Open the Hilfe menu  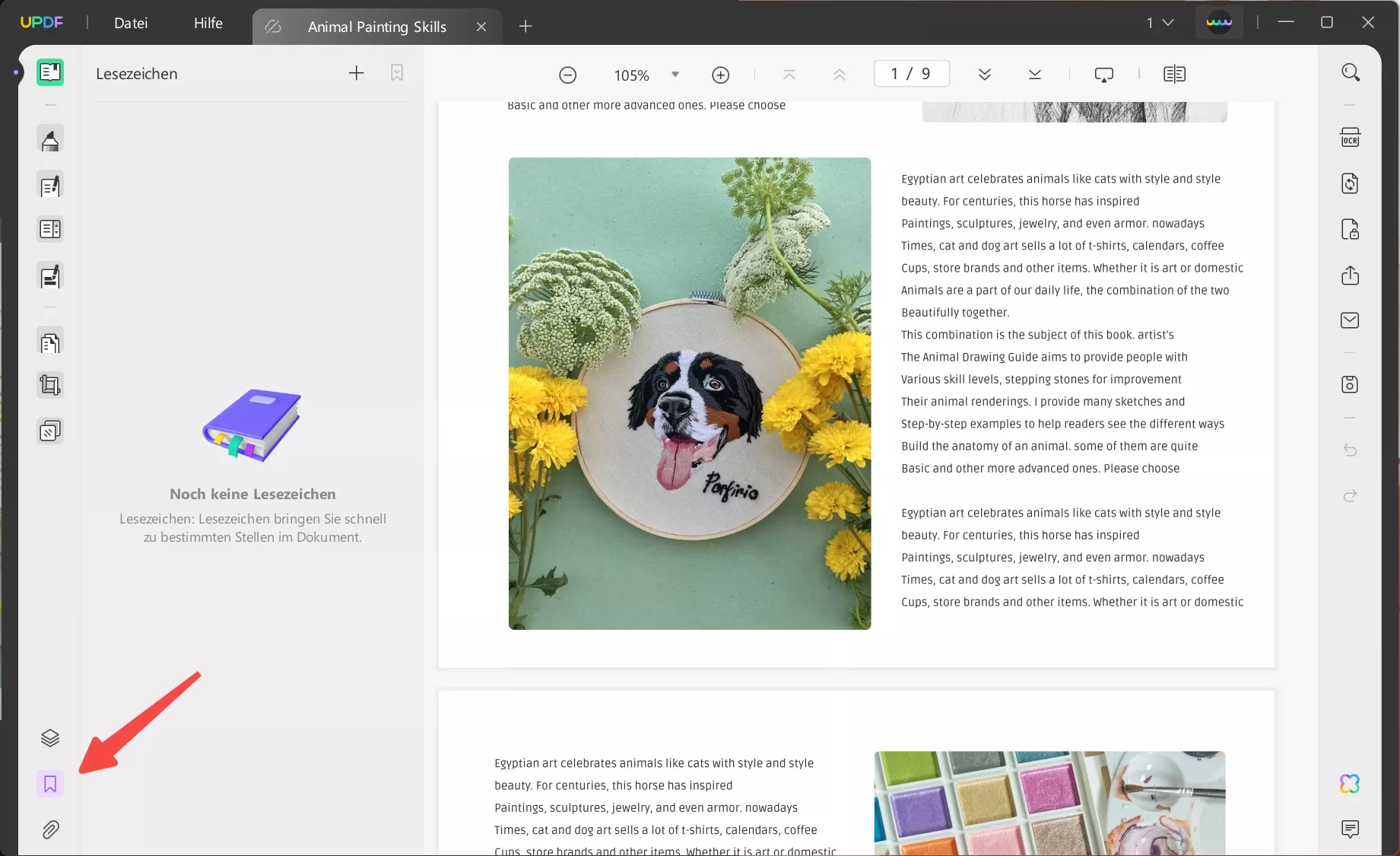pos(208,23)
